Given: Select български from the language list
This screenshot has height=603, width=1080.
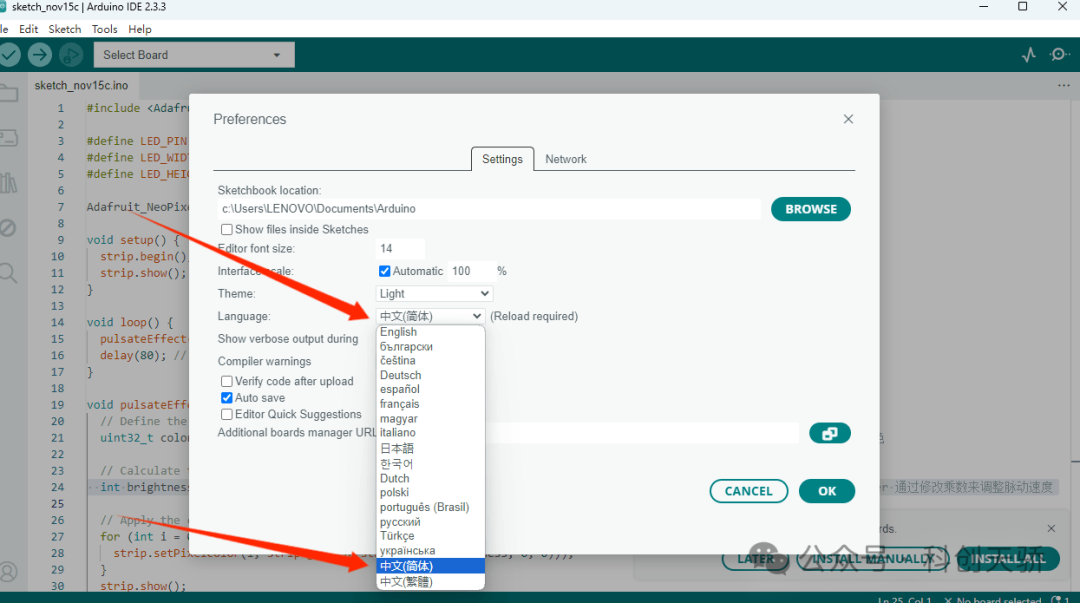Looking at the screenshot, I should coord(430,347).
